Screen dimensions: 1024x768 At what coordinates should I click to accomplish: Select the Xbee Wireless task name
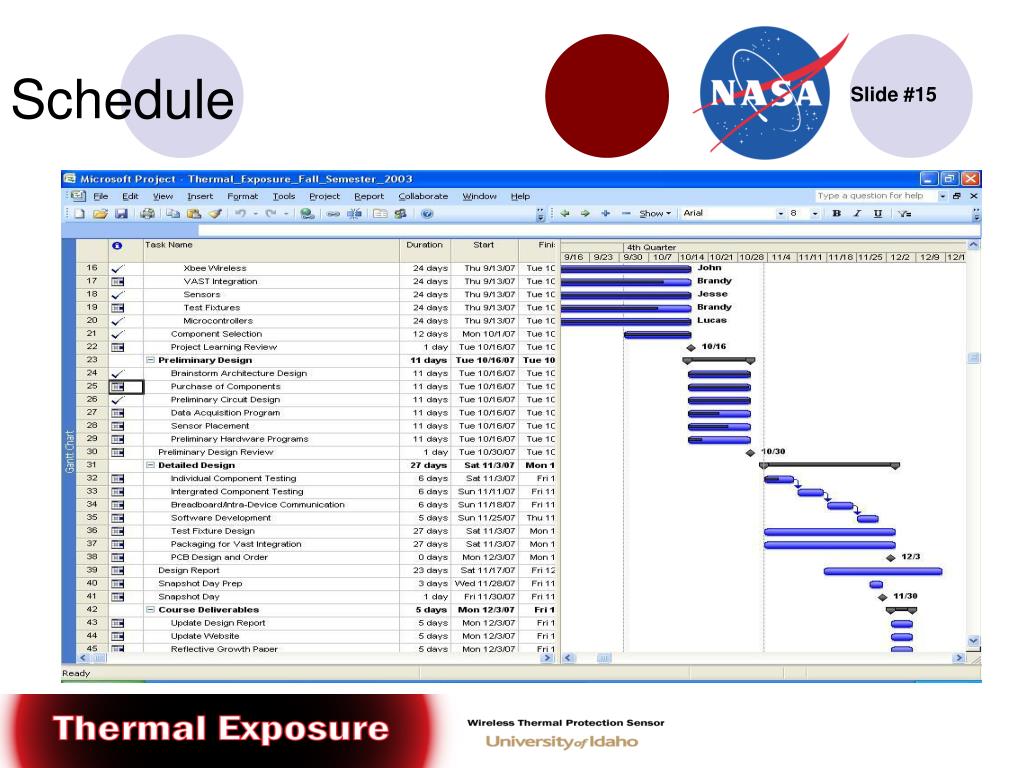point(215,268)
